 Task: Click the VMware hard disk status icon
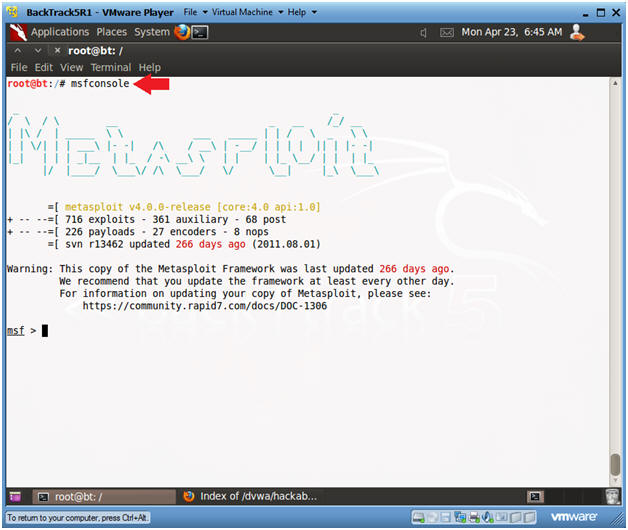point(419,518)
